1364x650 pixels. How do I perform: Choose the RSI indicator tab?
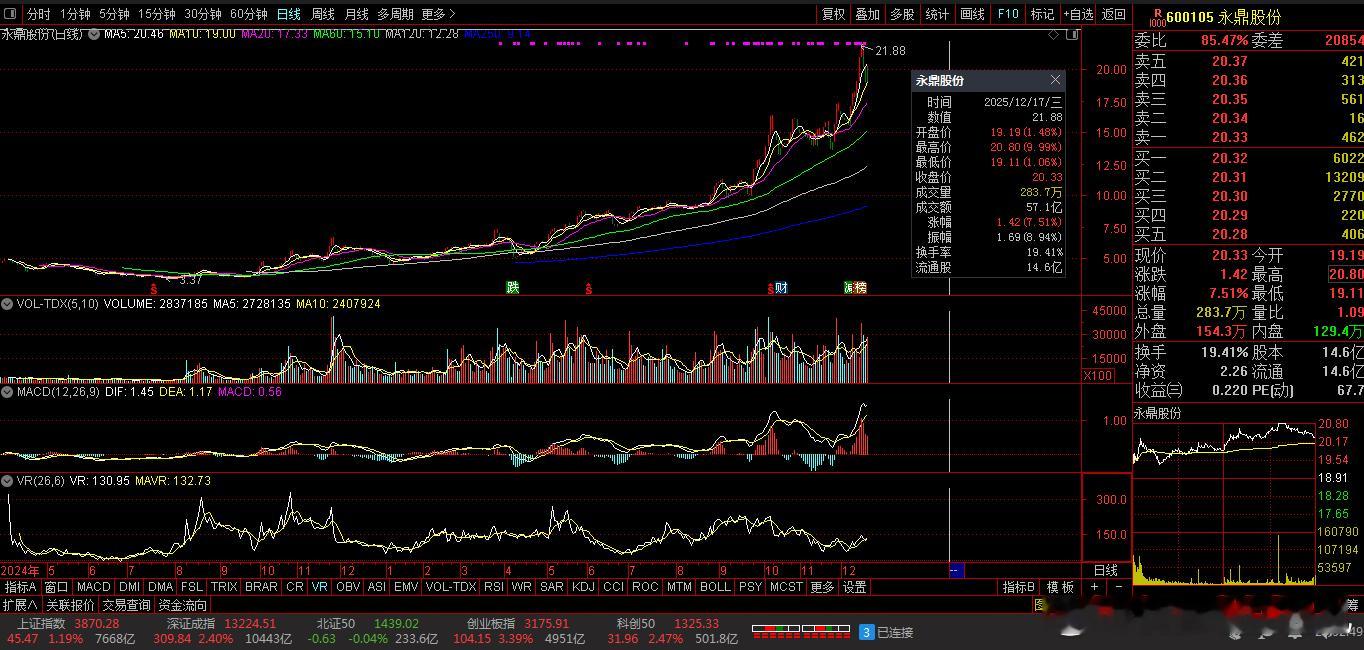494,587
